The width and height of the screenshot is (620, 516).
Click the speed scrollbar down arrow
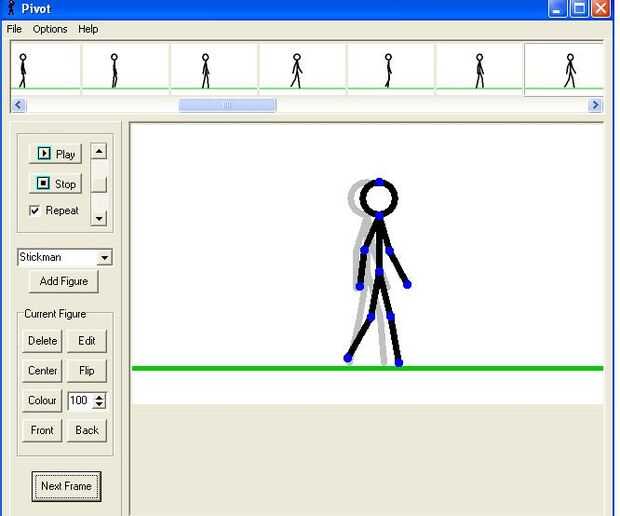(99, 218)
